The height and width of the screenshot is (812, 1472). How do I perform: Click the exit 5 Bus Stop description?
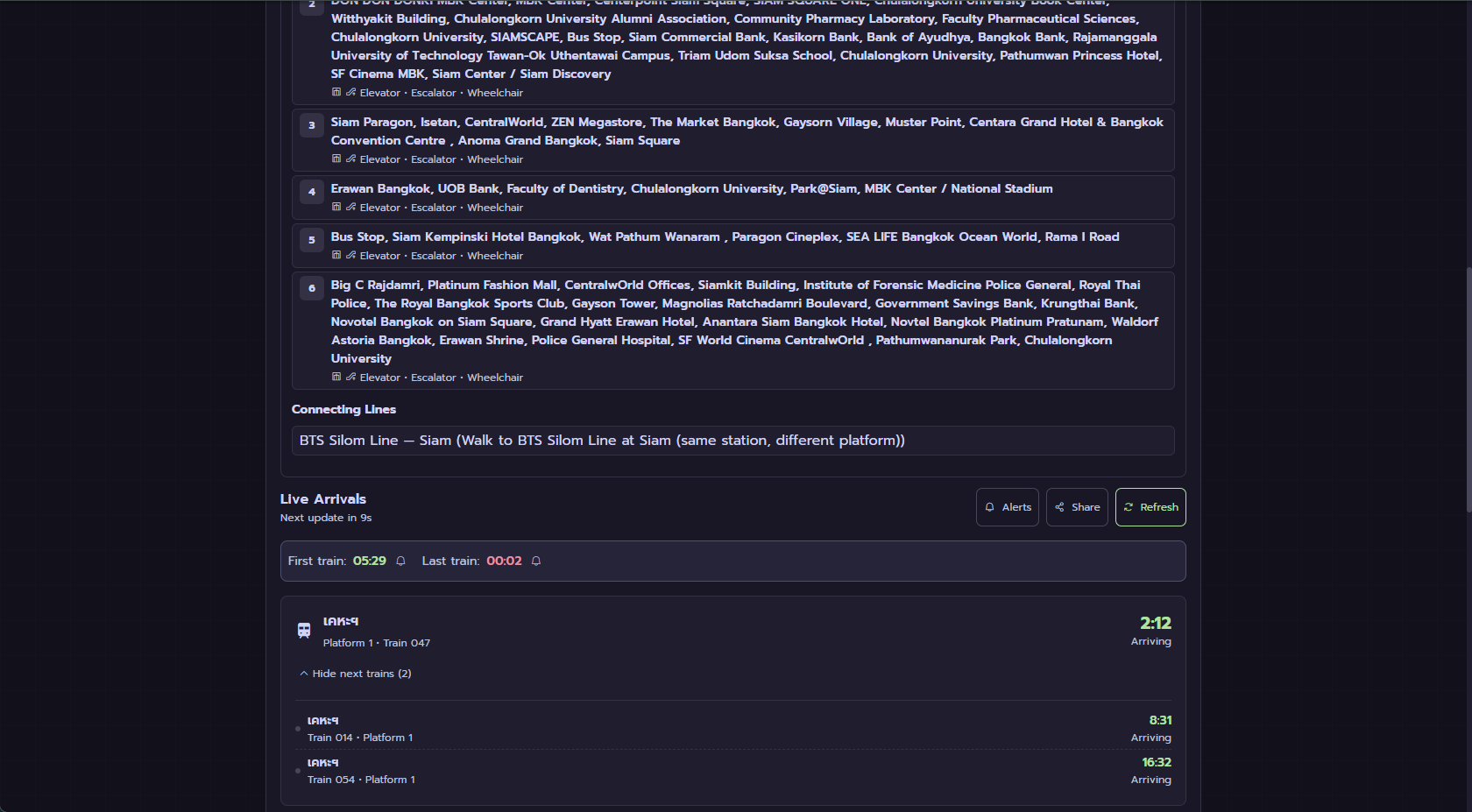[725, 237]
